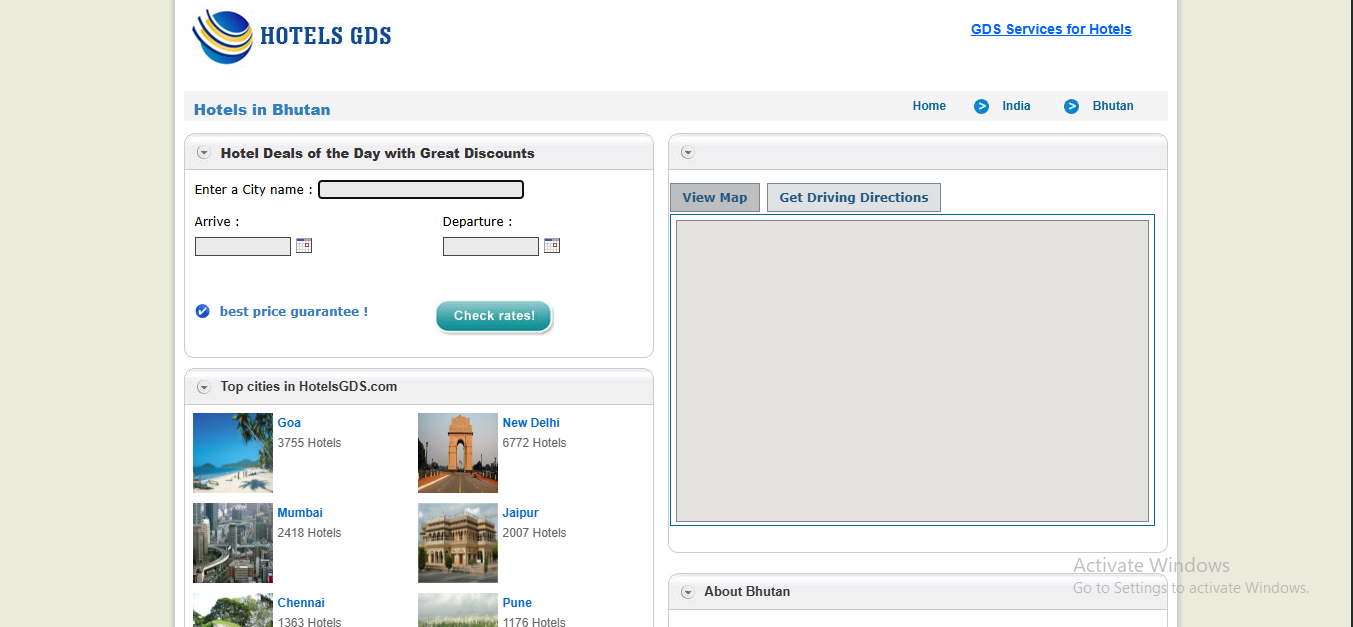Select the Jaipur city link
The image size is (1353, 627).
520,513
